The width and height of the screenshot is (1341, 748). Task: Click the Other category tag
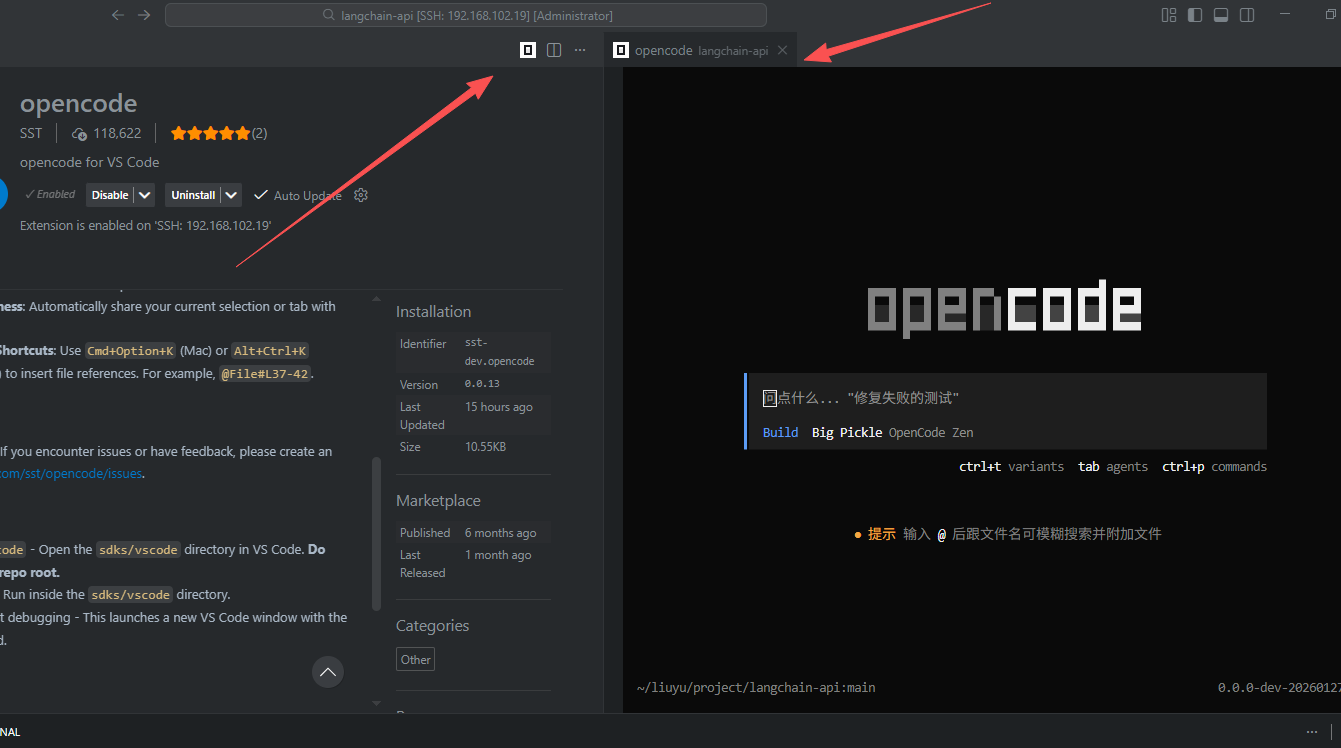pyautogui.click(x=416, y=659)
